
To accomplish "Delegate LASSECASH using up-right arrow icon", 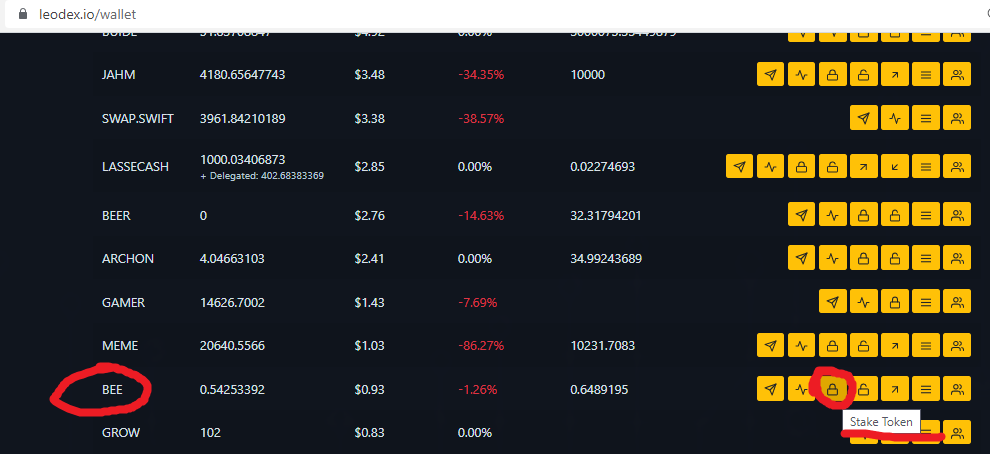I will [863, 167].
